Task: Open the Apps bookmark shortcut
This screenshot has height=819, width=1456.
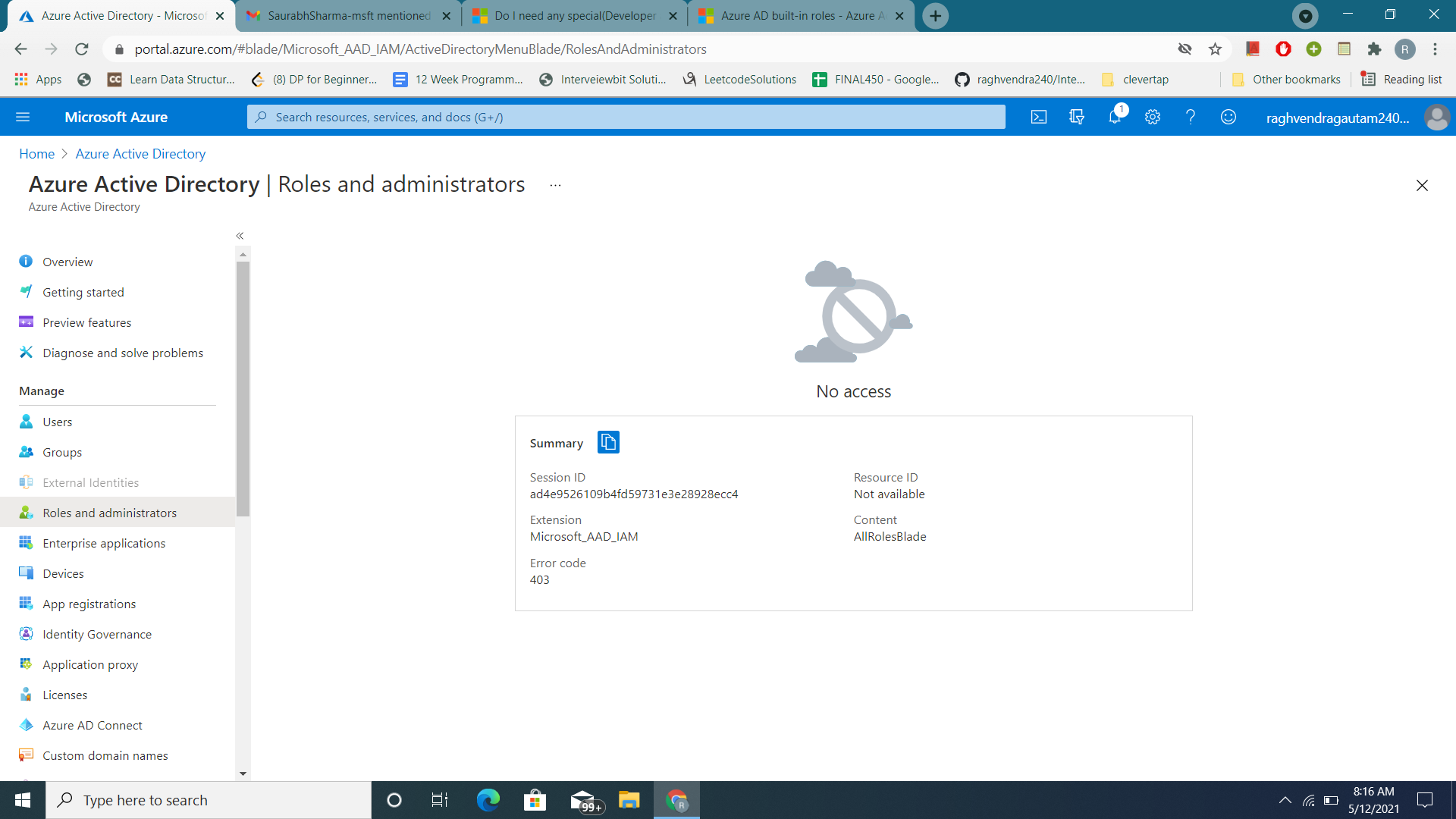Action: [x=38, y=80]
